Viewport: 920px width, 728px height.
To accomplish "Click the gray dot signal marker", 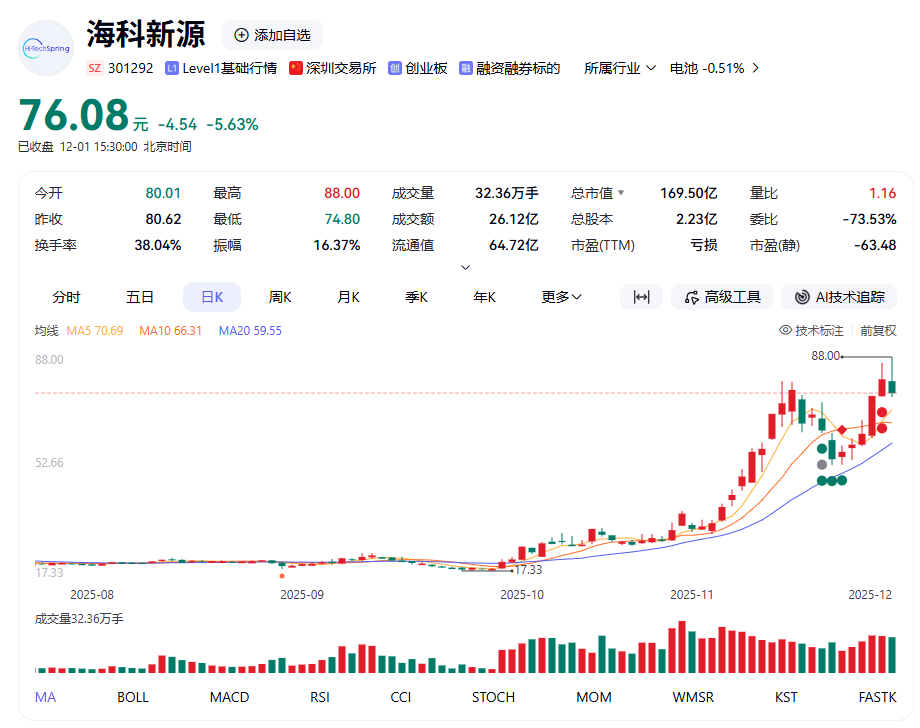I will 822,465.
